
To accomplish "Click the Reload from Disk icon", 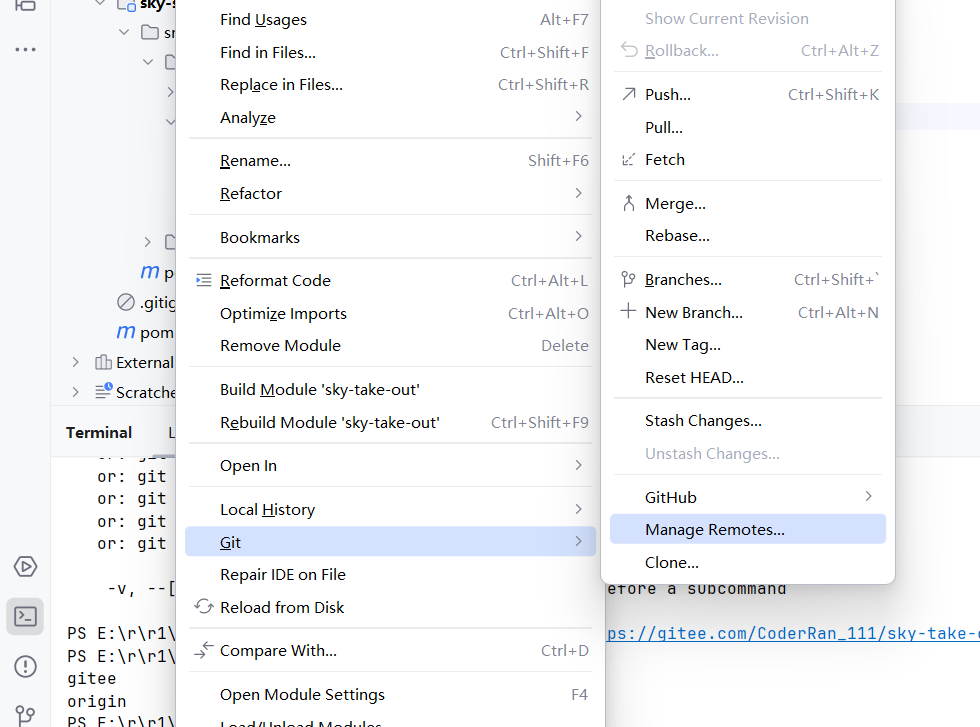I will click(204, 607).
